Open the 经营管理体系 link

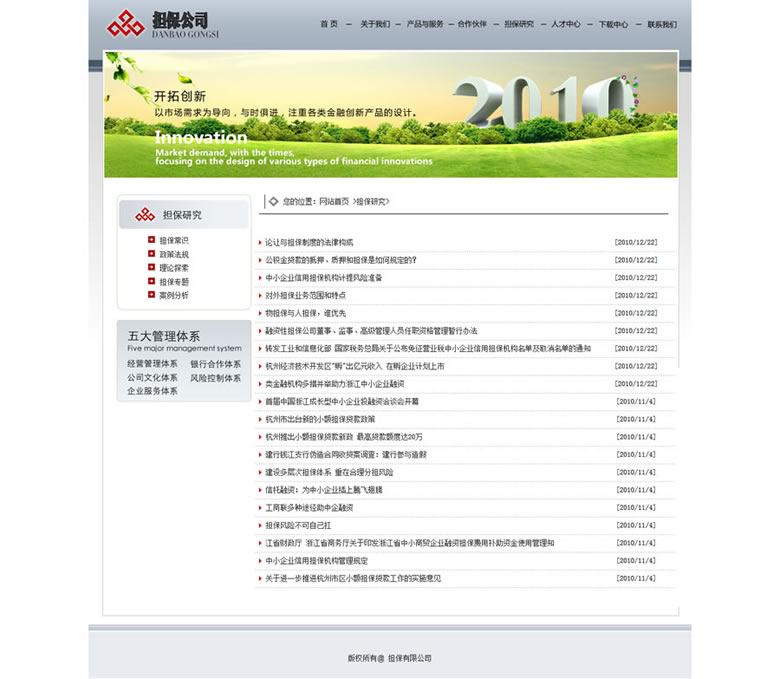[x=152, y=364]
